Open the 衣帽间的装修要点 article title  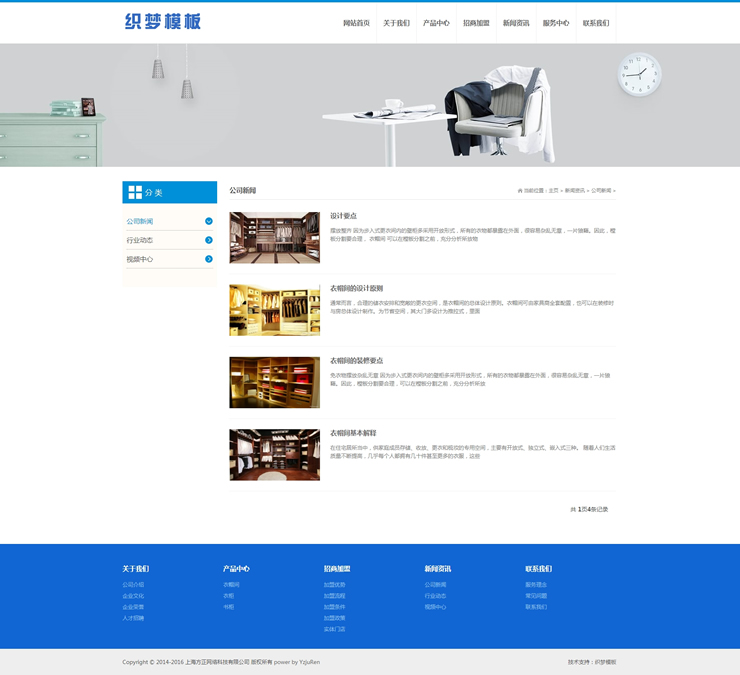click(x=356, y=360)
